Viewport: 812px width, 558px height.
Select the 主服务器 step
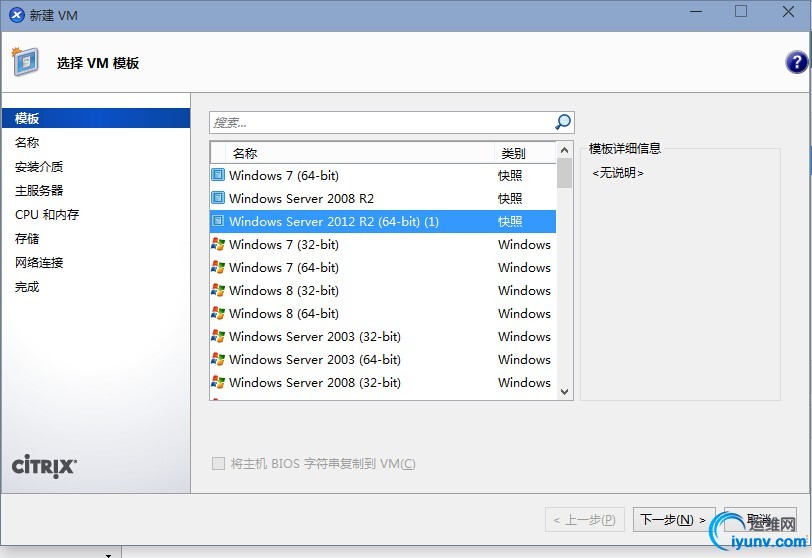(39, 190)
